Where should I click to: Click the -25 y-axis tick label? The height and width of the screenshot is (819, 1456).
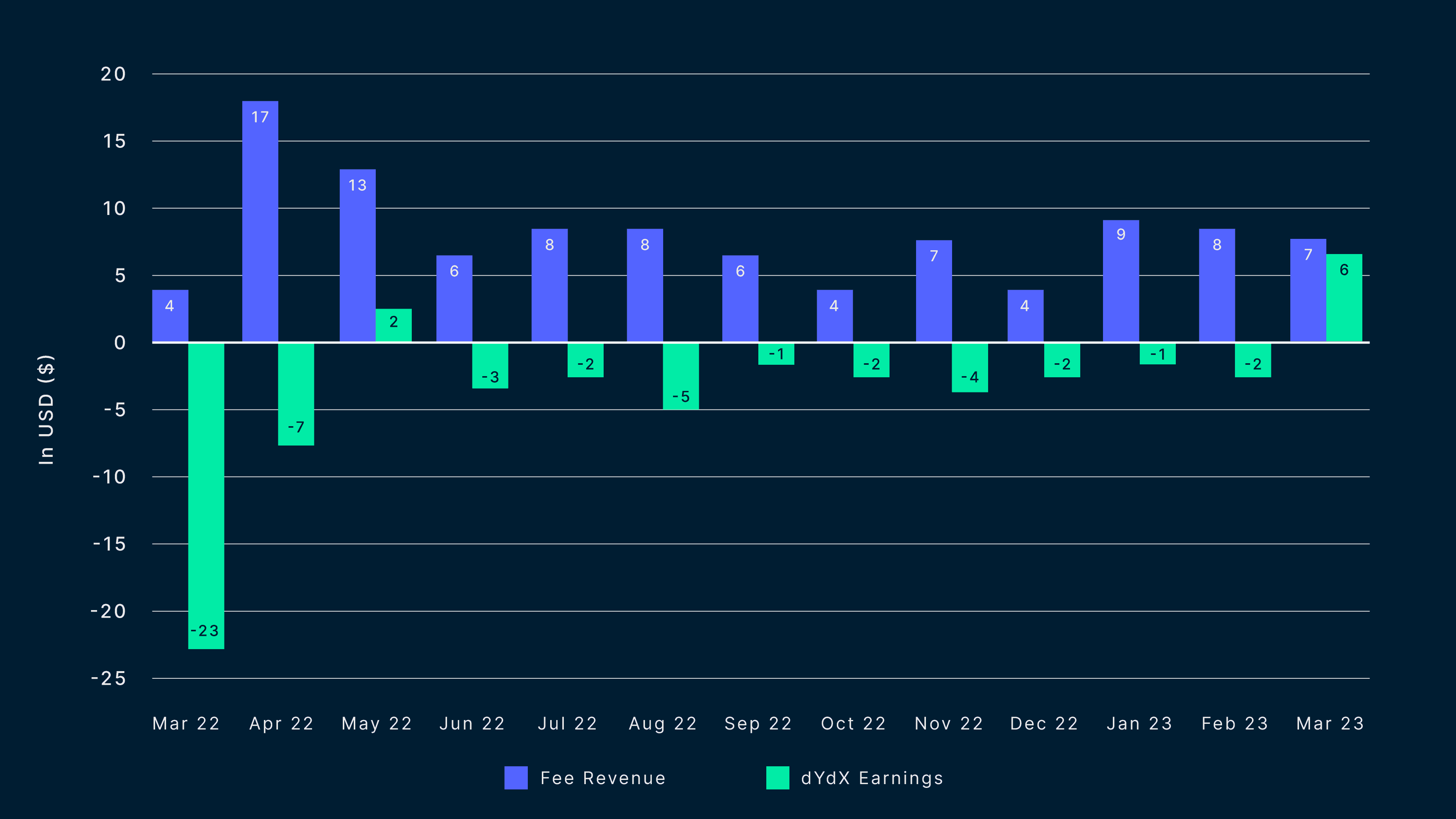tap(108, 678)
